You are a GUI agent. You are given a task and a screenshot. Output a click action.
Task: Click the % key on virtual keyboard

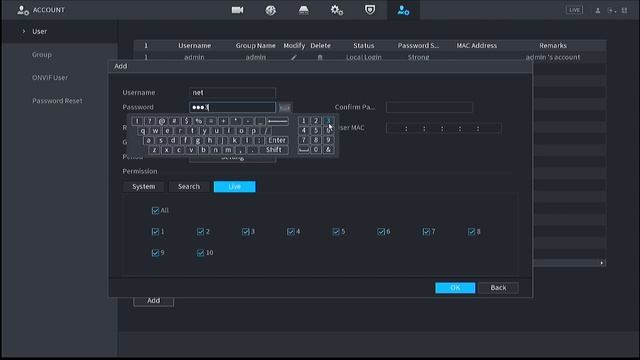pyautogui.click(x=199, y=121)
